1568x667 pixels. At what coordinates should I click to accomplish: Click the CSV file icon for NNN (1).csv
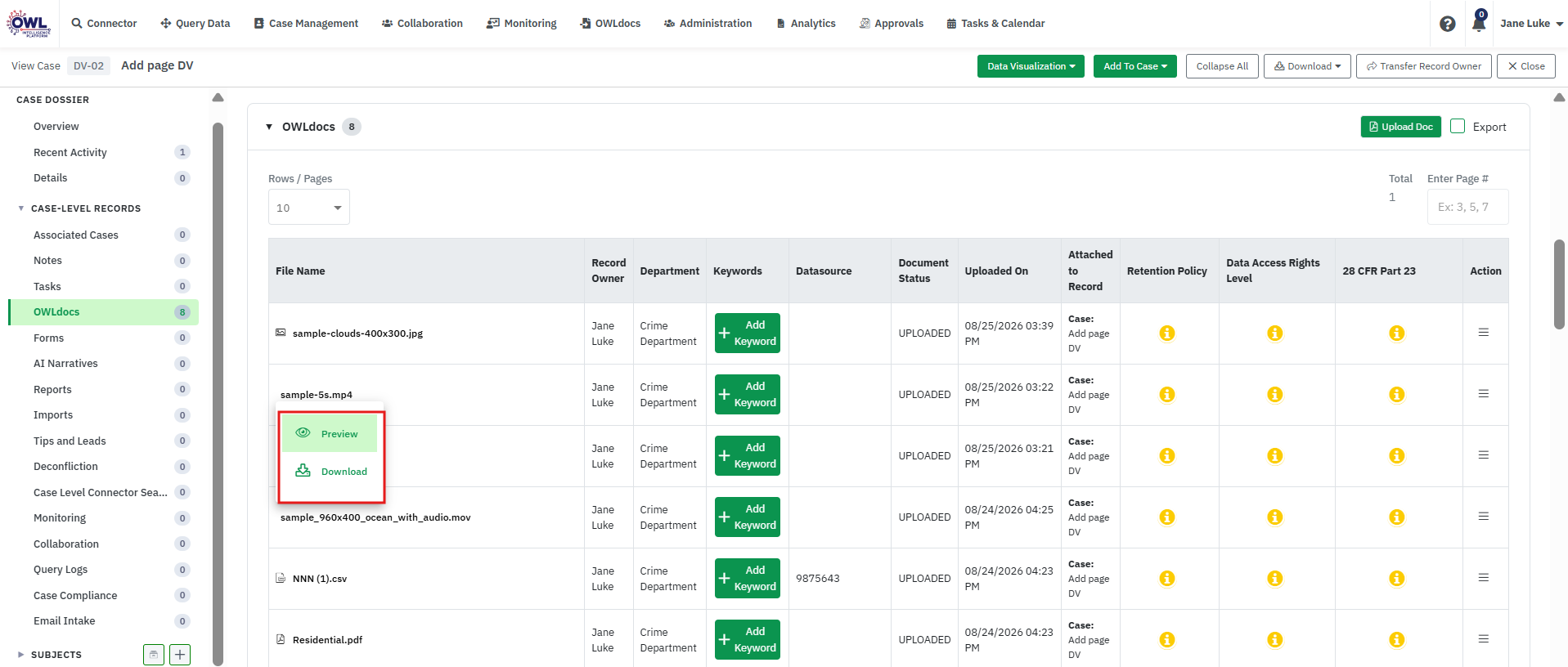[x=281, y=578]
